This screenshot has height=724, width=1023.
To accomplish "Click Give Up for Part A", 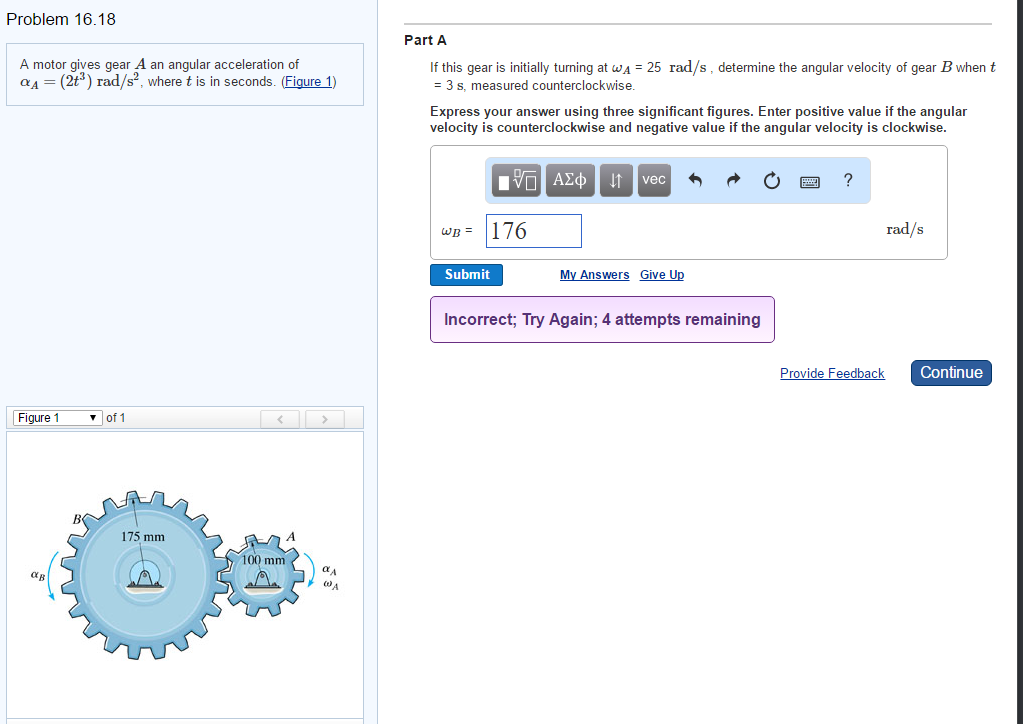I will tap(661, 274).
